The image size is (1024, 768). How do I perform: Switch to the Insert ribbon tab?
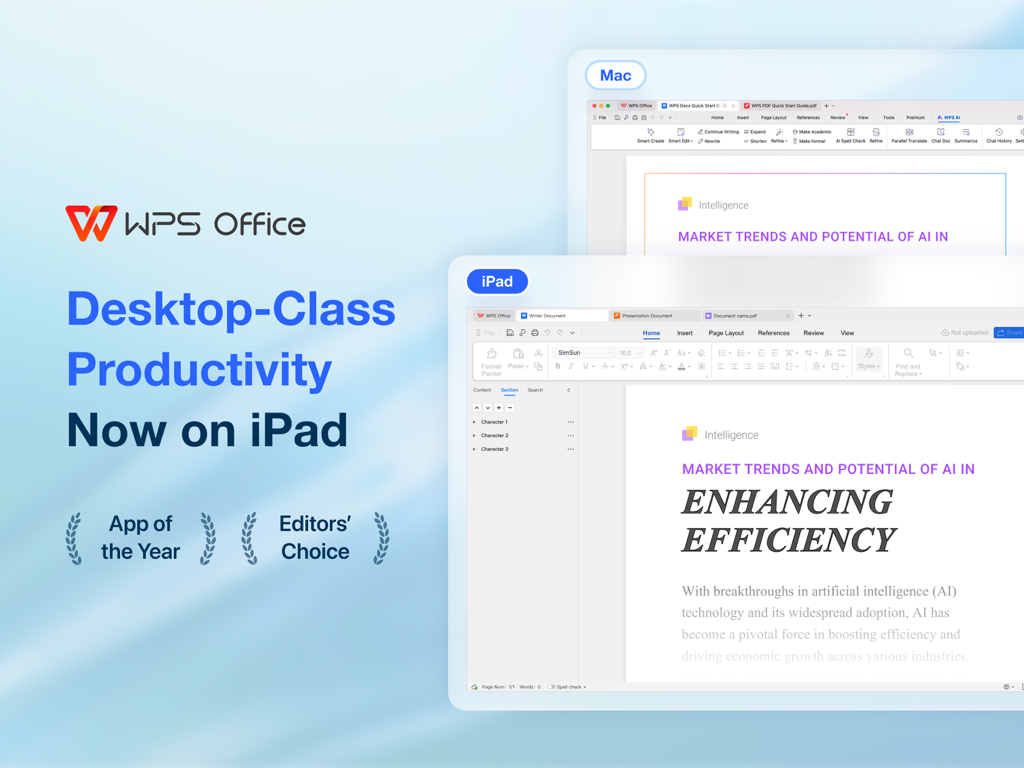[684, 333]
